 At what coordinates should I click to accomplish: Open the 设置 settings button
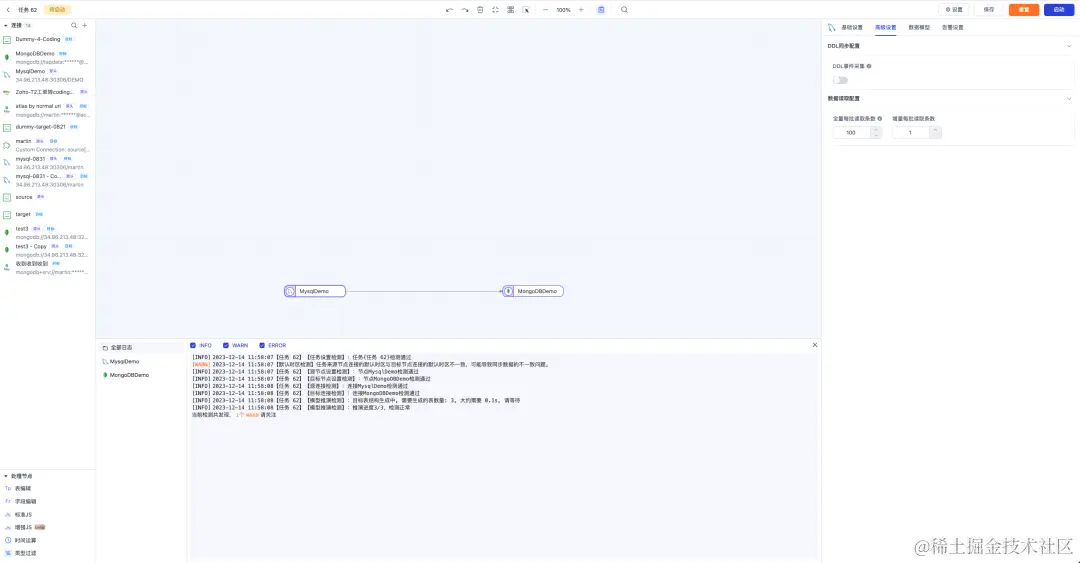954,10
